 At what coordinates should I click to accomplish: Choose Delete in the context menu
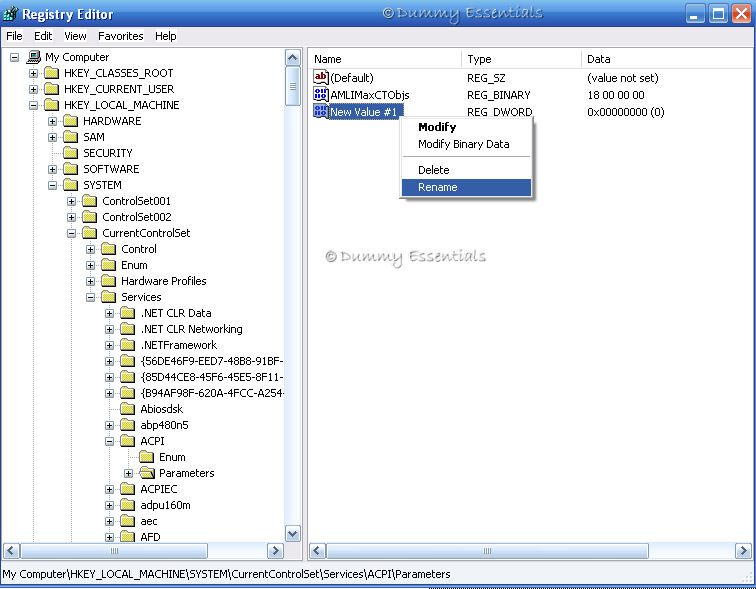point(466,170)
